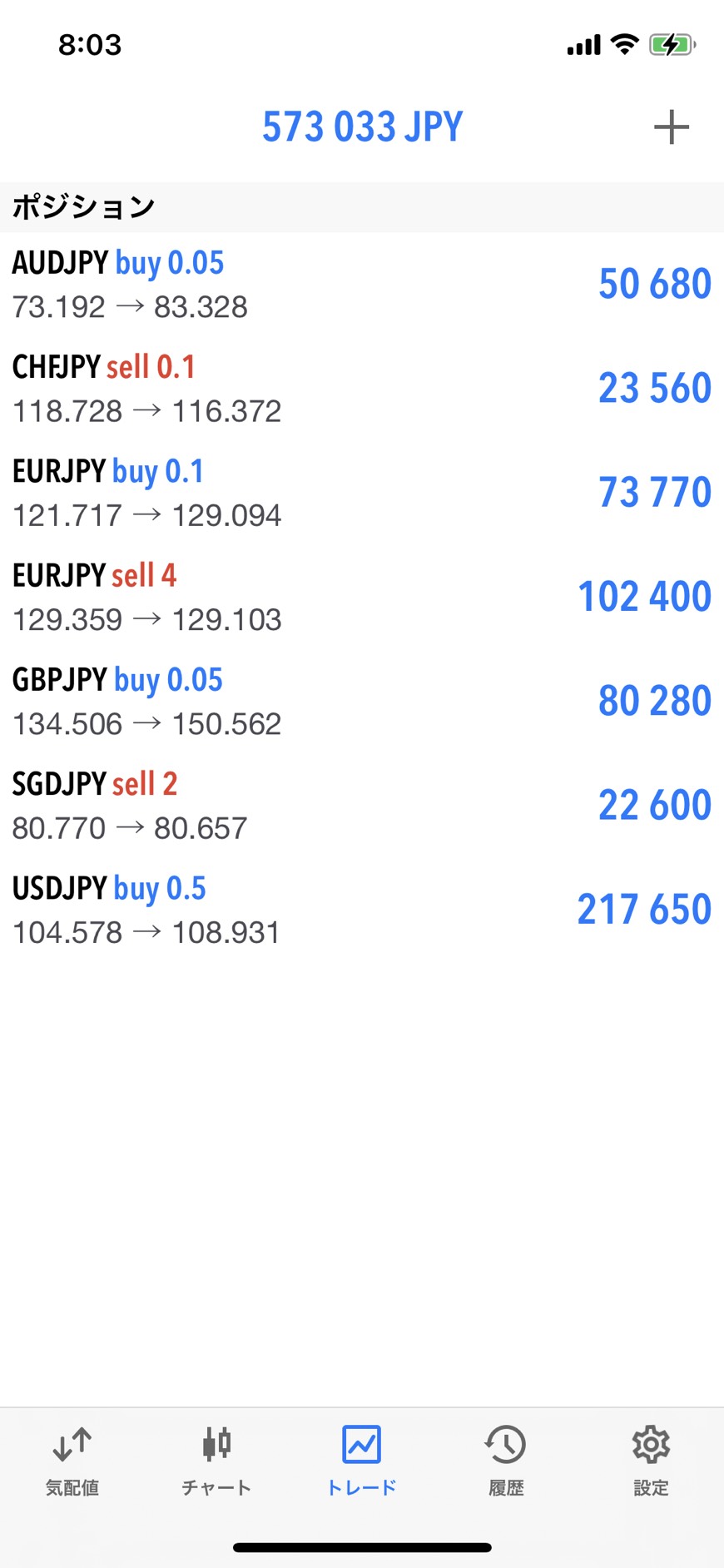
Task: Open the History (履歴) clock icon
Action: (x=506, y=1445)
